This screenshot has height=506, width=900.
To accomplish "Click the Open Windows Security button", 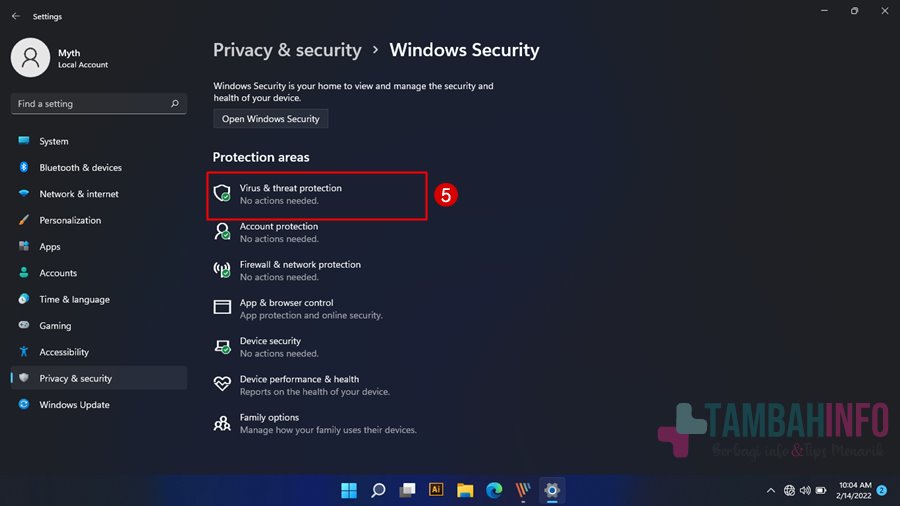I will tap(270, 119).
